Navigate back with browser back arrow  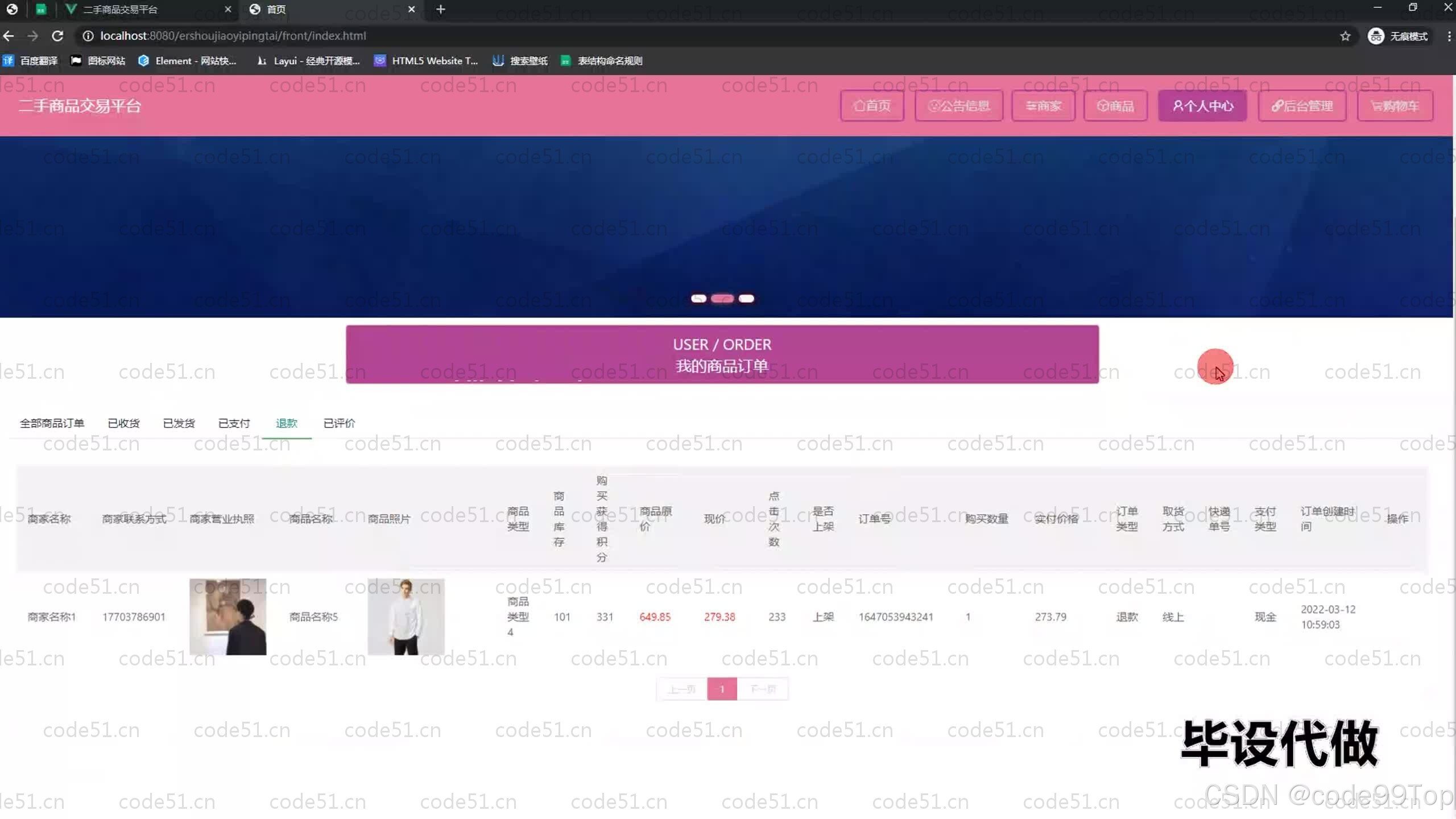9,35
